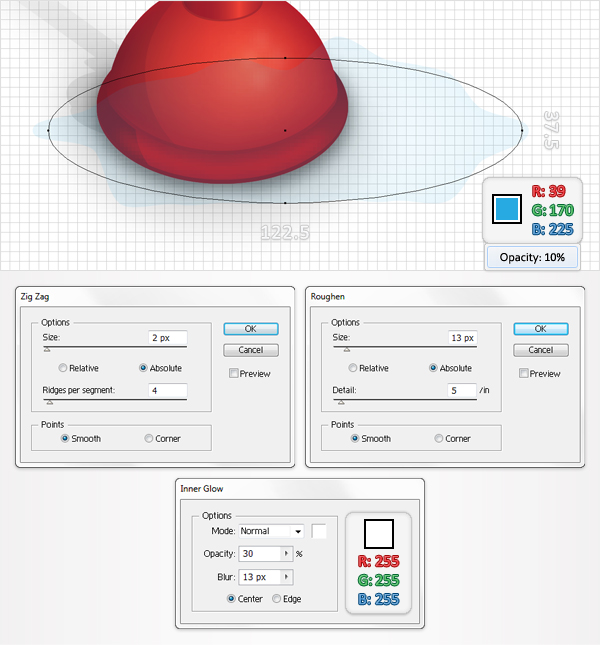Click the ellipse right anchor point
The height and width of the screenshot is (645, 600).
pos(522,130)
